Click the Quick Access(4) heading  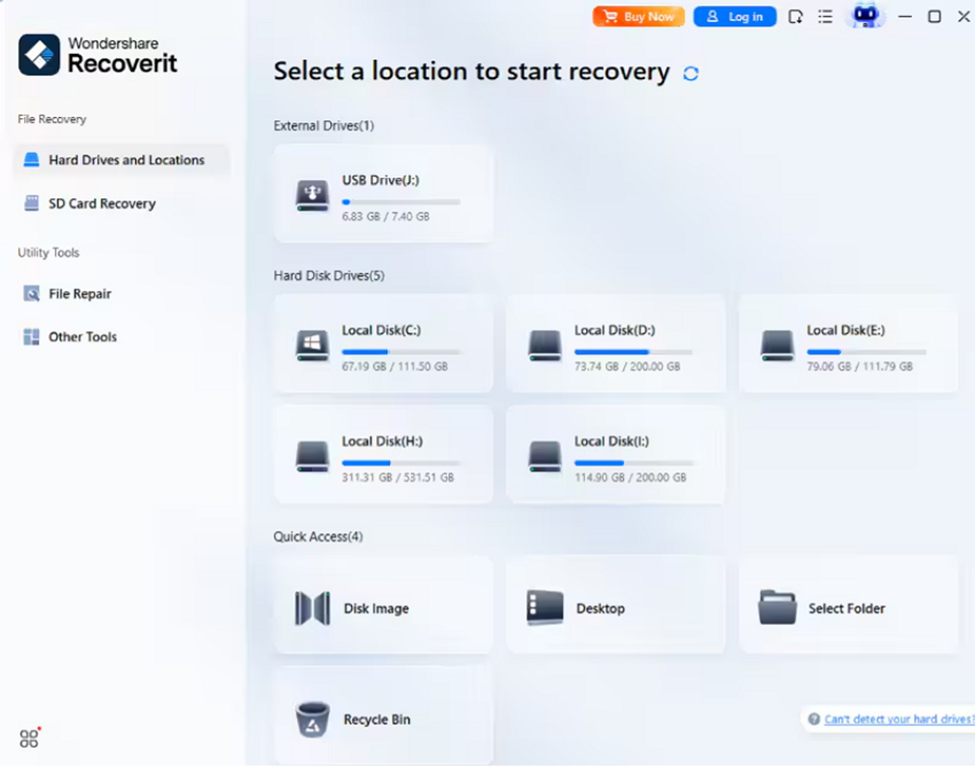point(319,538)
